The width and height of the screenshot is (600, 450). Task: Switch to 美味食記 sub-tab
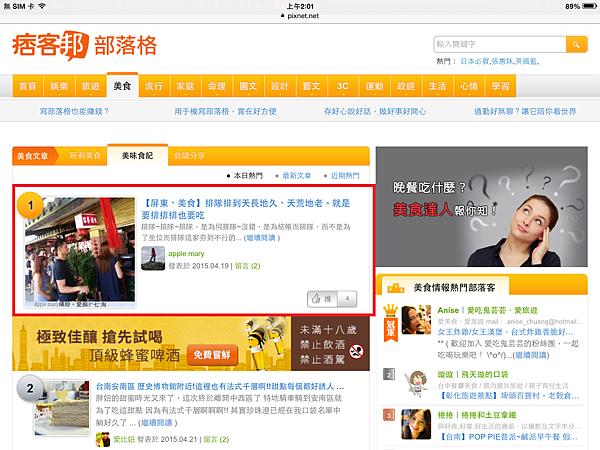[137, 155]
